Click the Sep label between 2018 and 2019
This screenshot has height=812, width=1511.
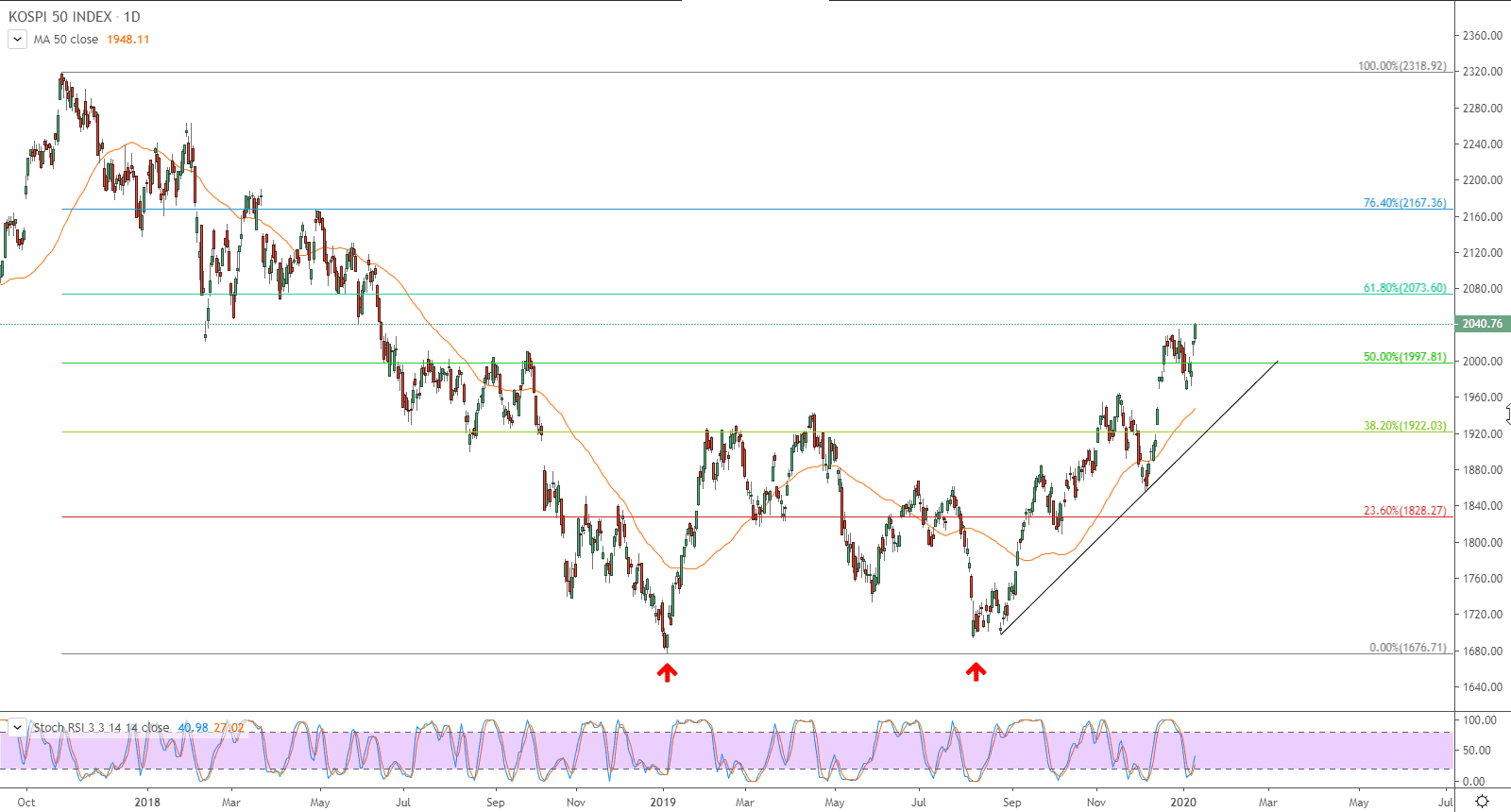tap(496, 803)
